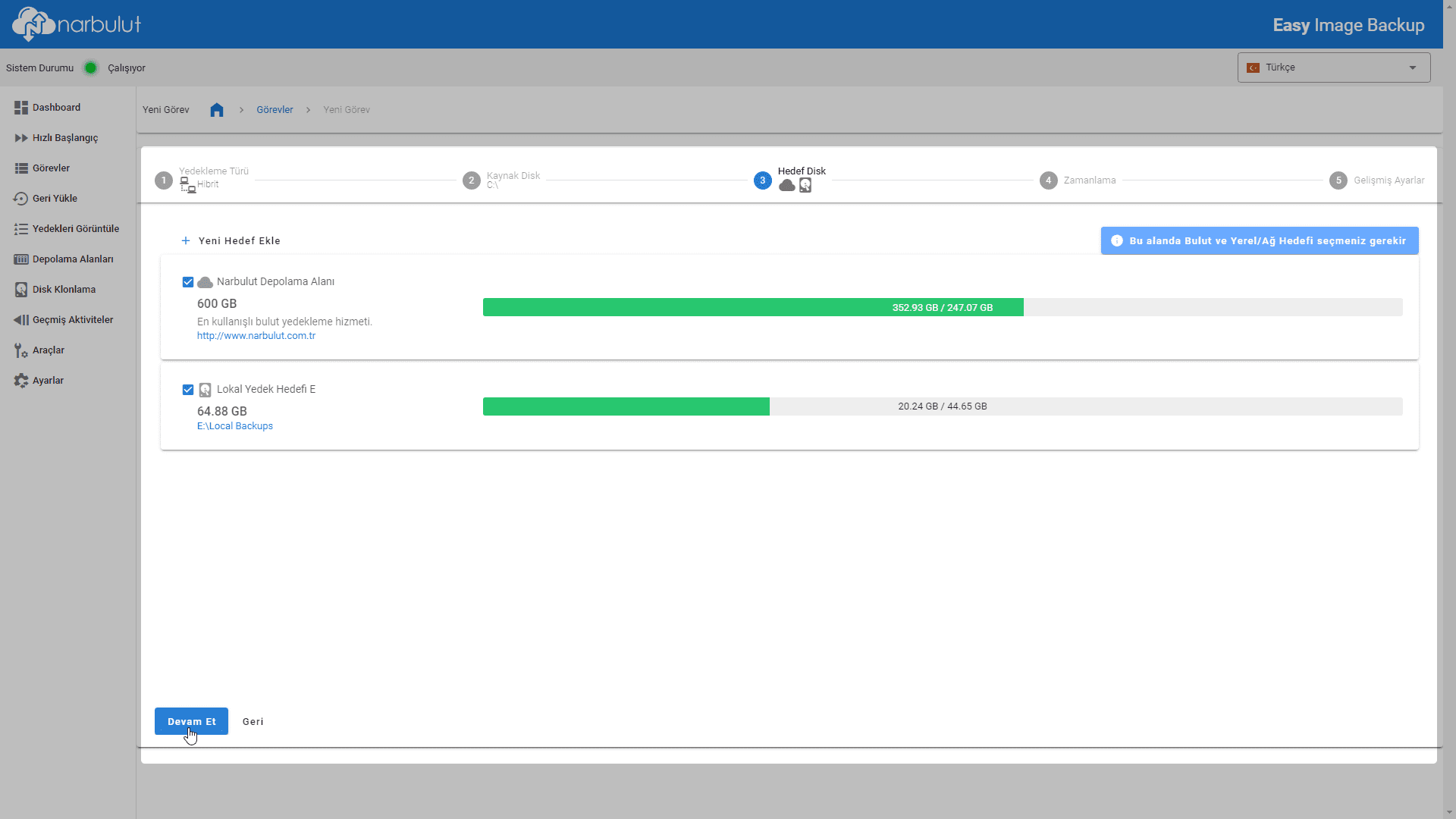Click the 64.88 GB capacity text
This screenshot has height=819, width=1456.
[x=222, y=412]
